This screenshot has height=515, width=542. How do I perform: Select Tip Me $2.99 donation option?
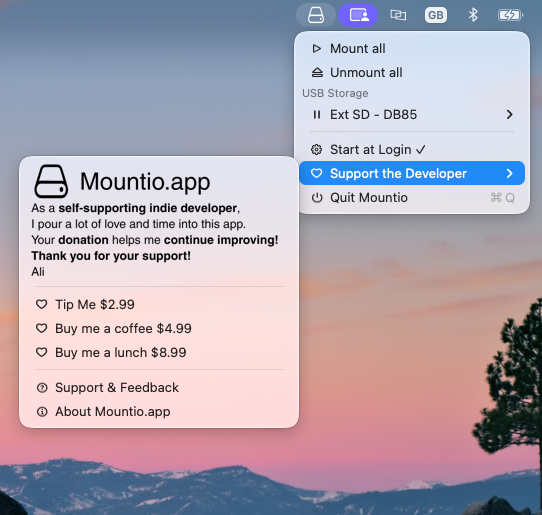pos(159,304)
